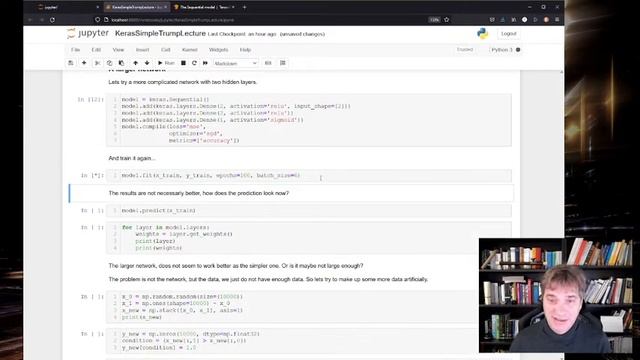This screenshot has width=640, height=360.
Task: Bookmark this page with the star icon
Action: click(447, 20)
